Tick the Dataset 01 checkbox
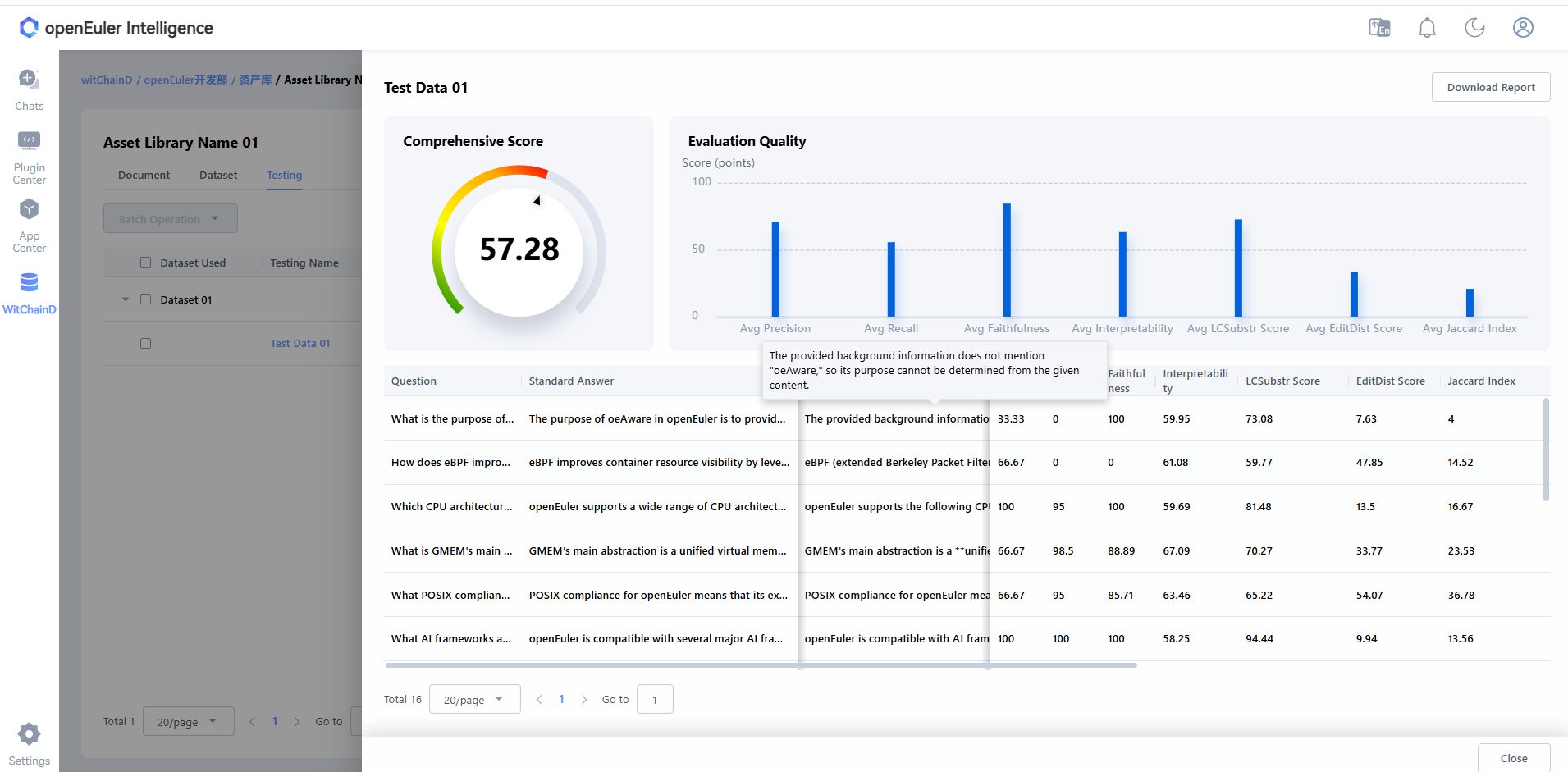 coord(145,299)
